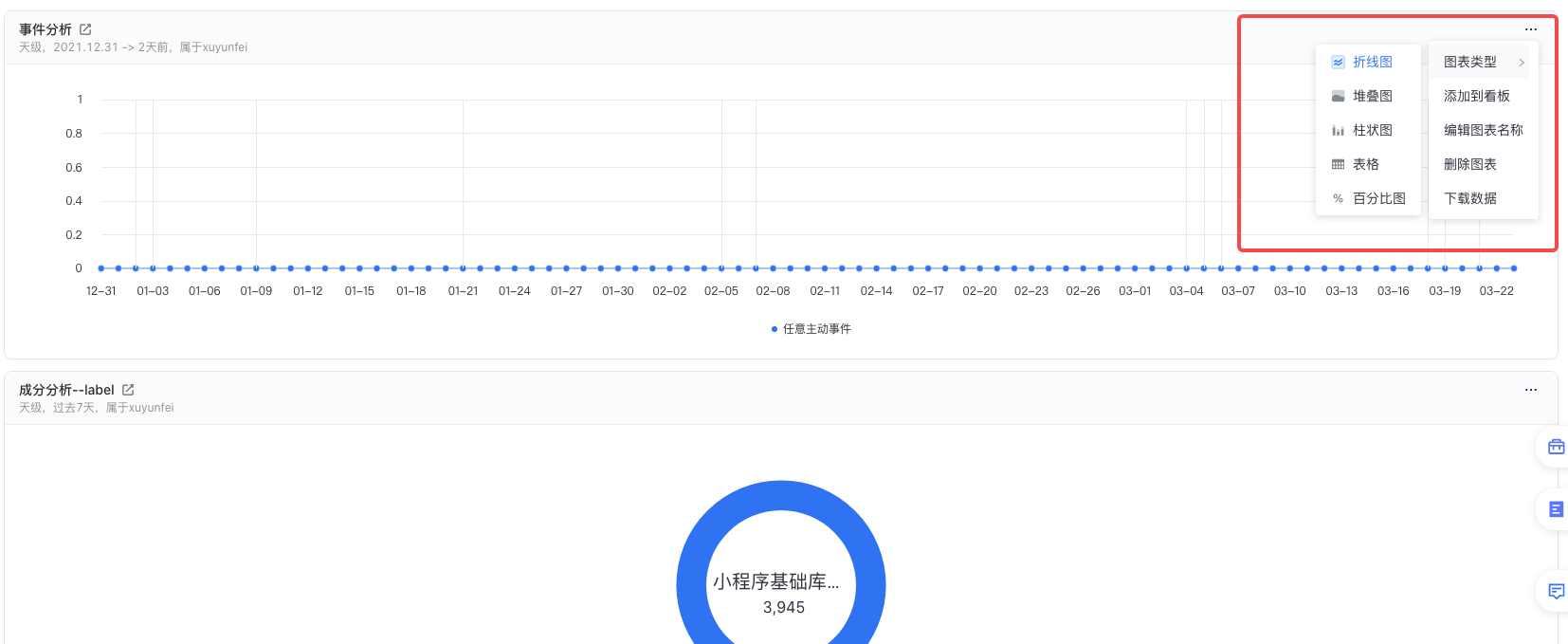Select the 表格 table icon

1338,164
